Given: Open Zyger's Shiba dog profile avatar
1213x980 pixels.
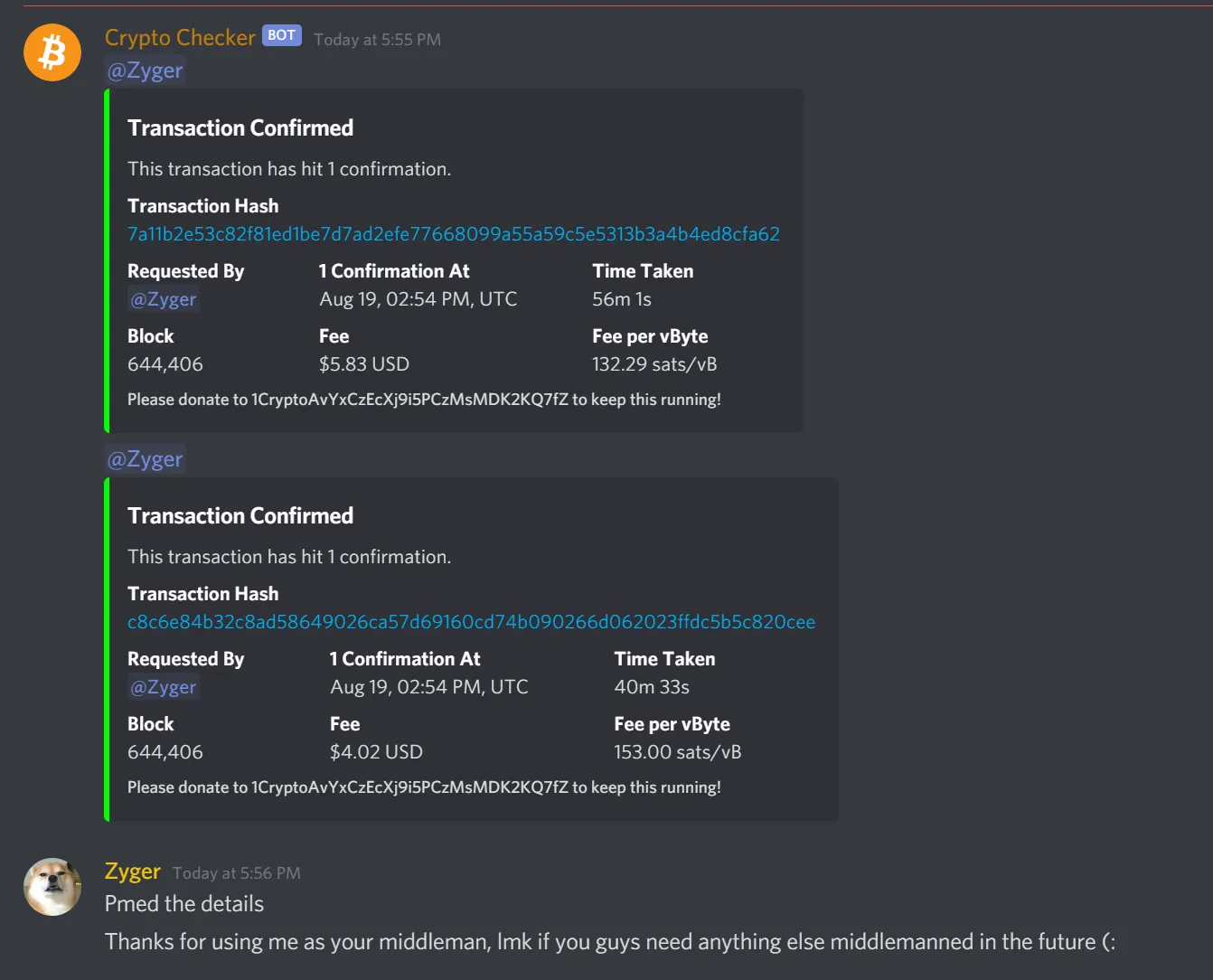Looking at the screenshot, I should 52,887.
